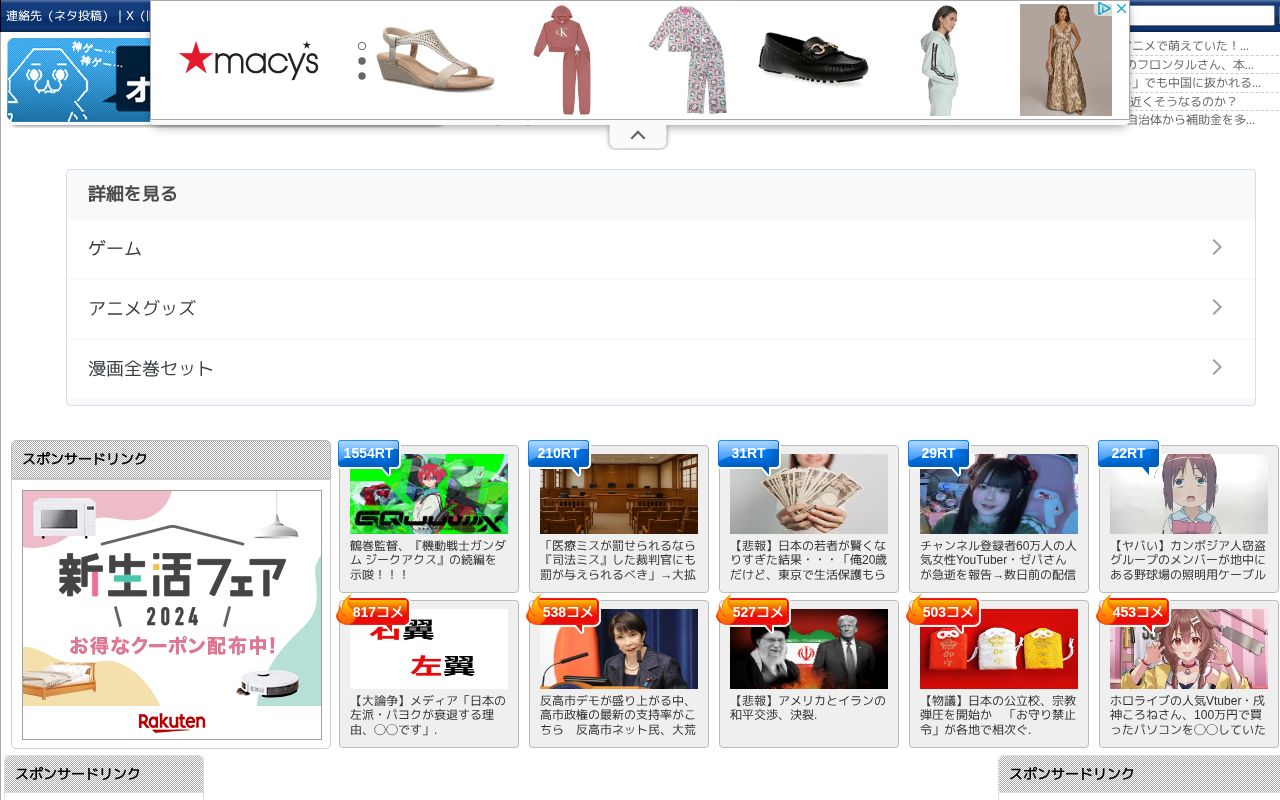Click the search input box at top right
This screenshot has height=800, width=1280.
pos(1200,15)
